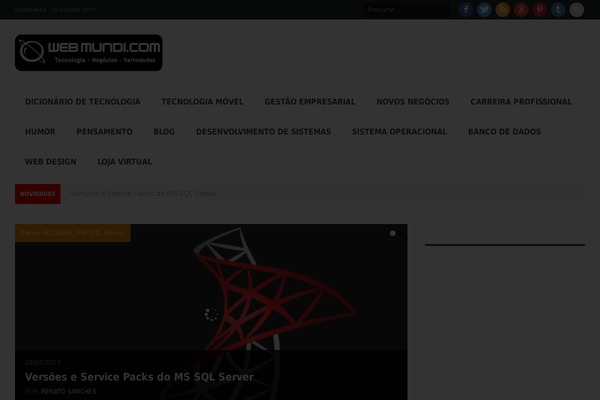
Task: Open Loja Virtual menu item
Action: pyautogui.click(x=125, y=162)
